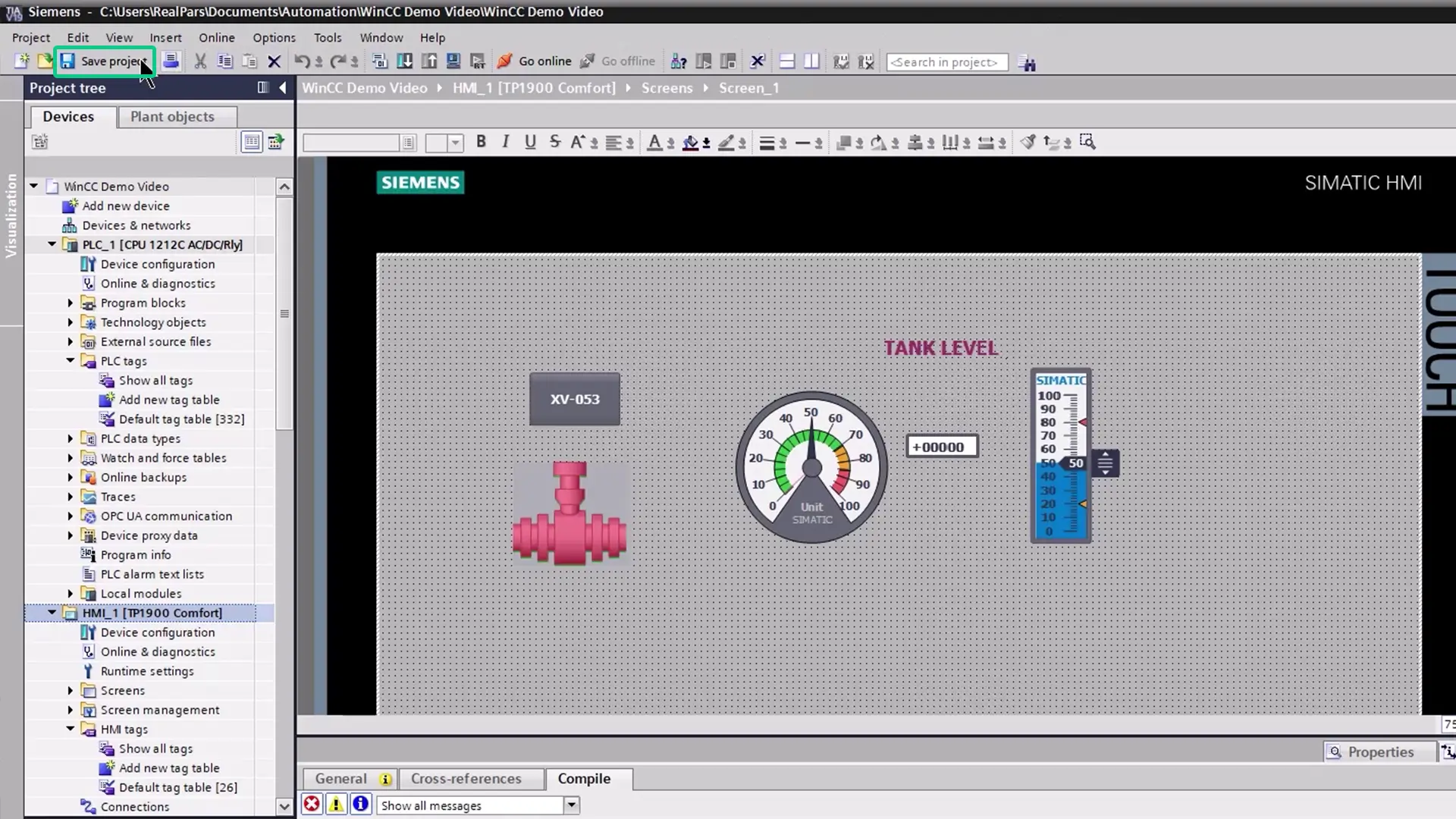
Task: Split the editor space horizontally
Action: [x=787, y=61]
